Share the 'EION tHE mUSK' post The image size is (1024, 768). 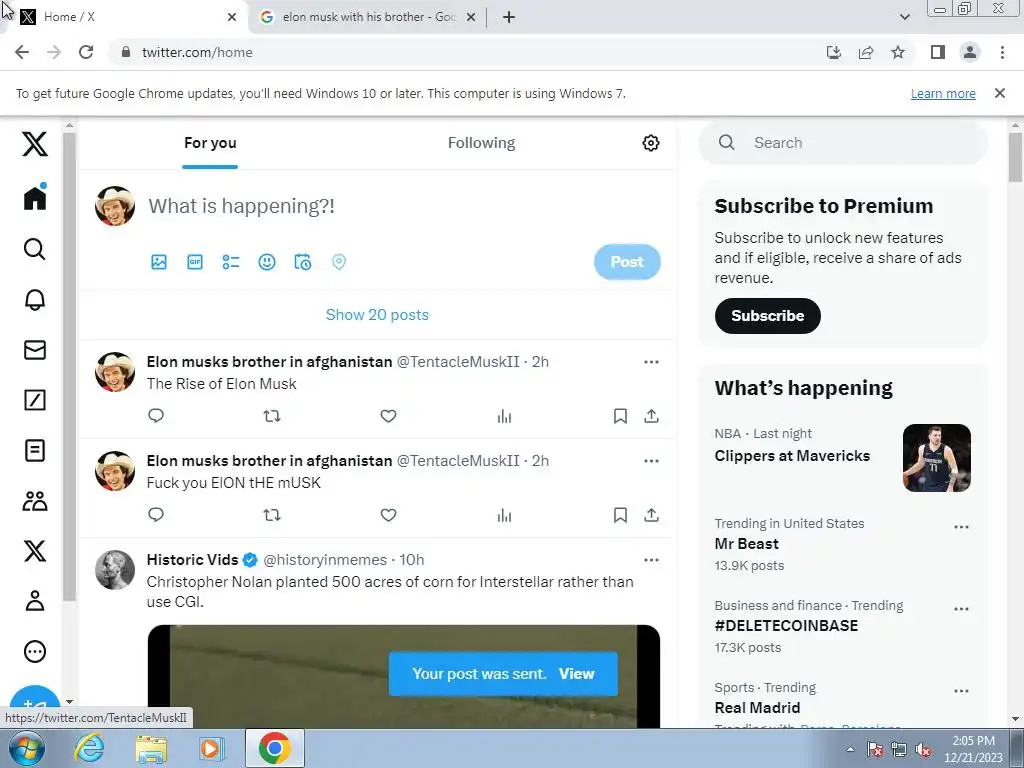pyautogui.click(x=651, y=515)
